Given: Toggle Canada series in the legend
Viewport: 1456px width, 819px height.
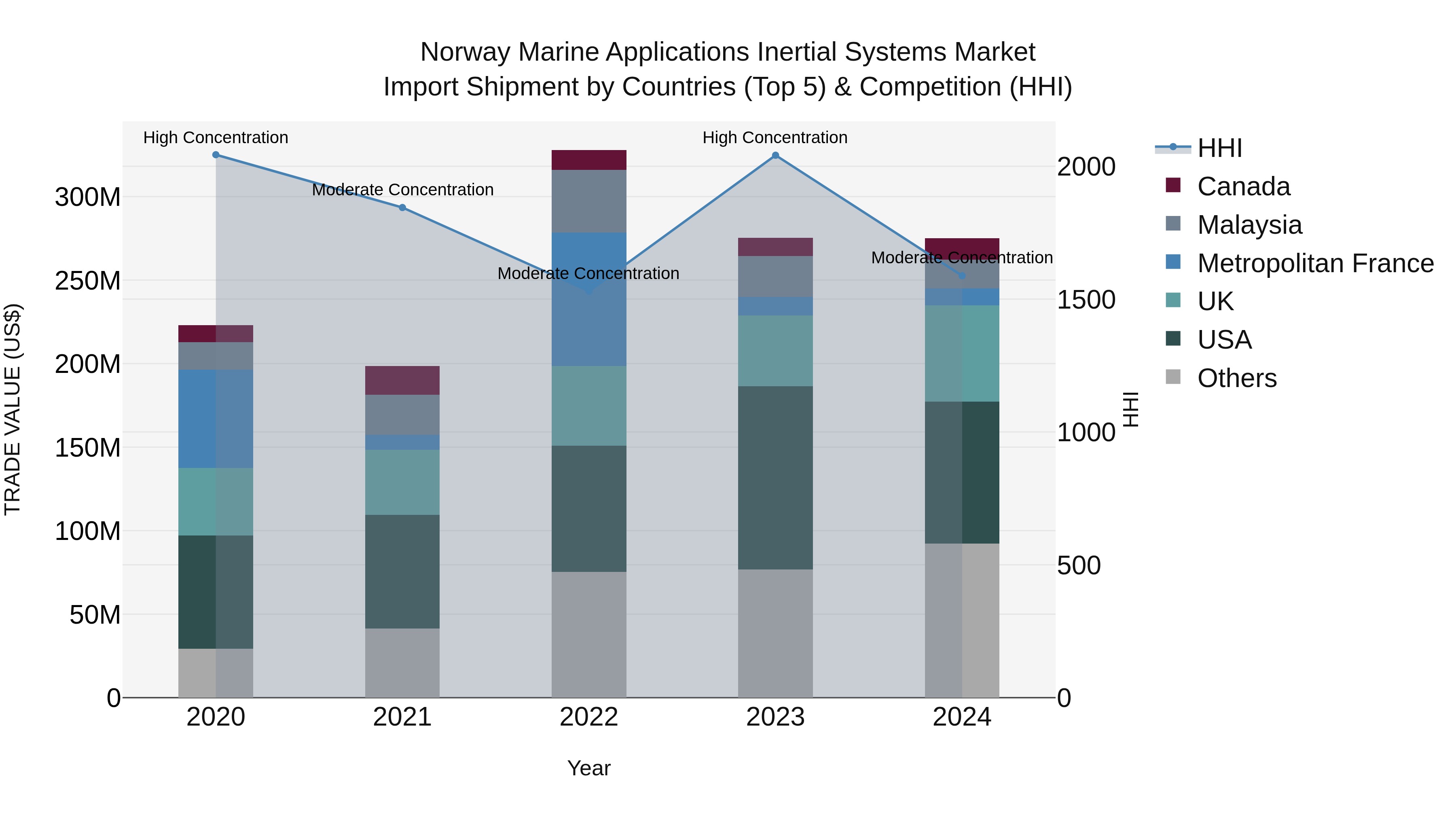Looking at the screenshot, I should click(1227, 186).
